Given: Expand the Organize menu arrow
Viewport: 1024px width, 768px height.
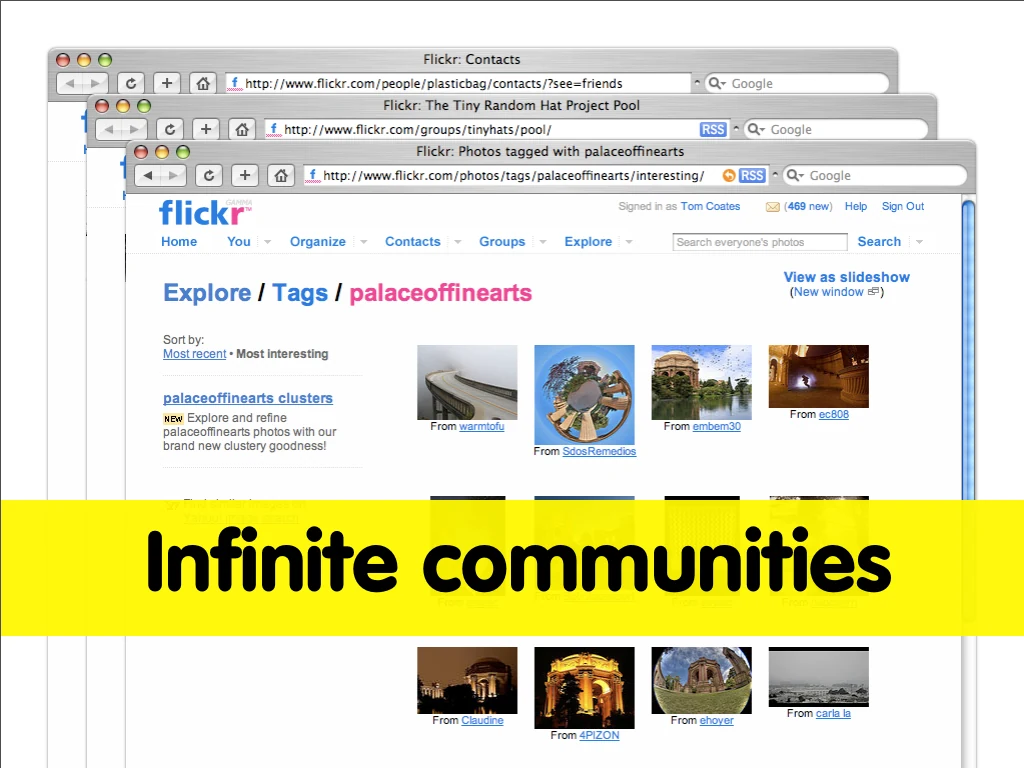Looking at the screenshot, I should (364, 242).
